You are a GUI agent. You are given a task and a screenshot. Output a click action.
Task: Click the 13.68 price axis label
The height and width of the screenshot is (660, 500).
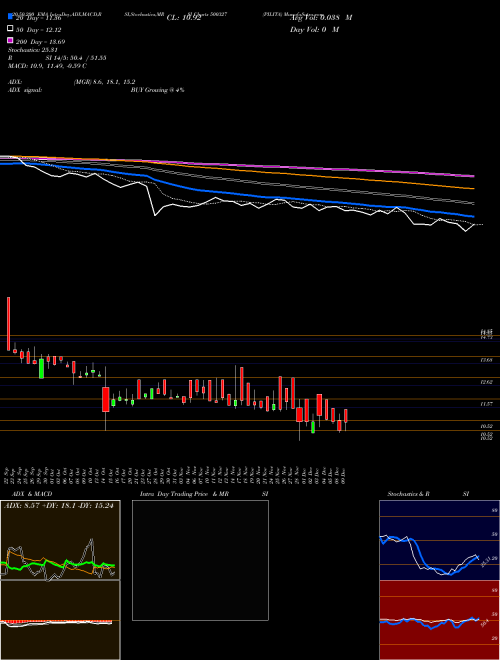487,360
